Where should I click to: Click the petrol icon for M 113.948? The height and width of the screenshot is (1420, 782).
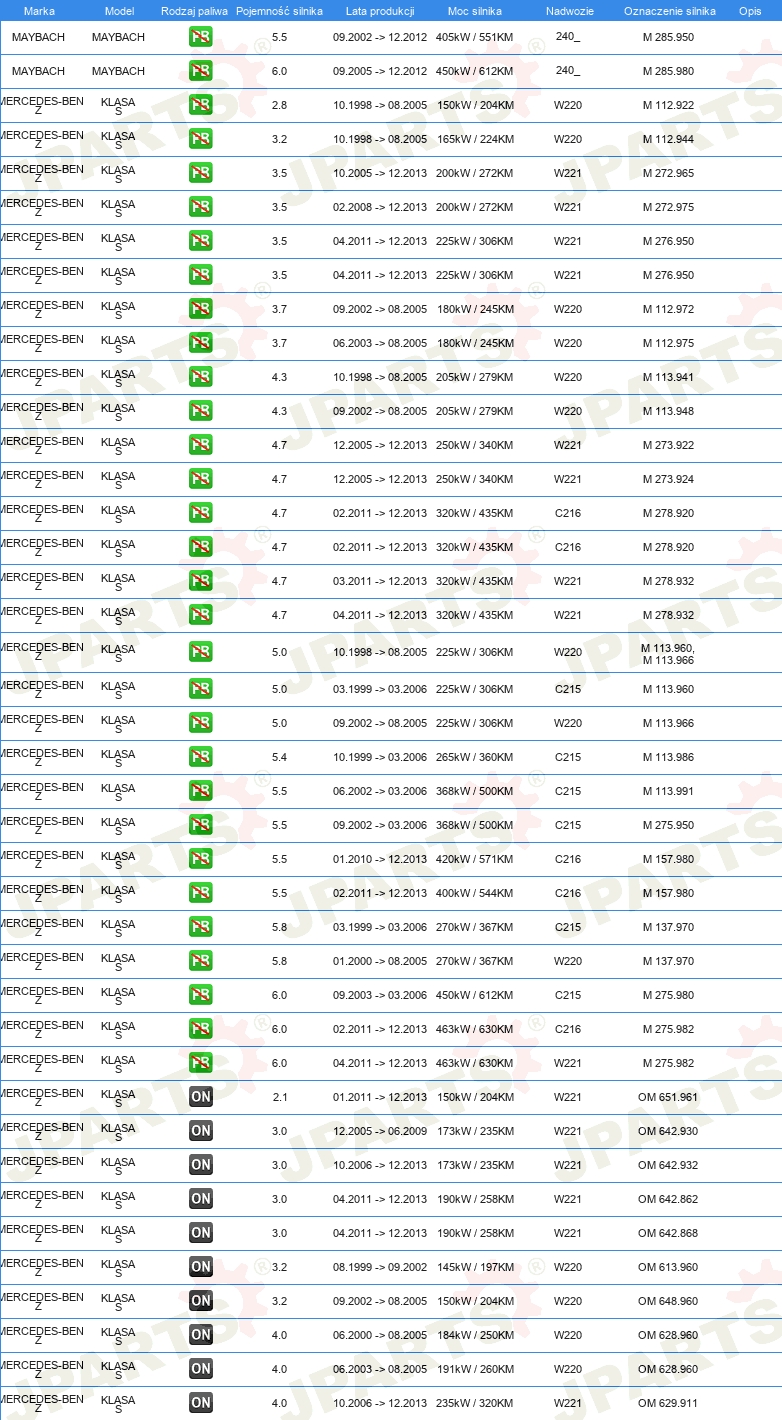(x=201, y=412)
